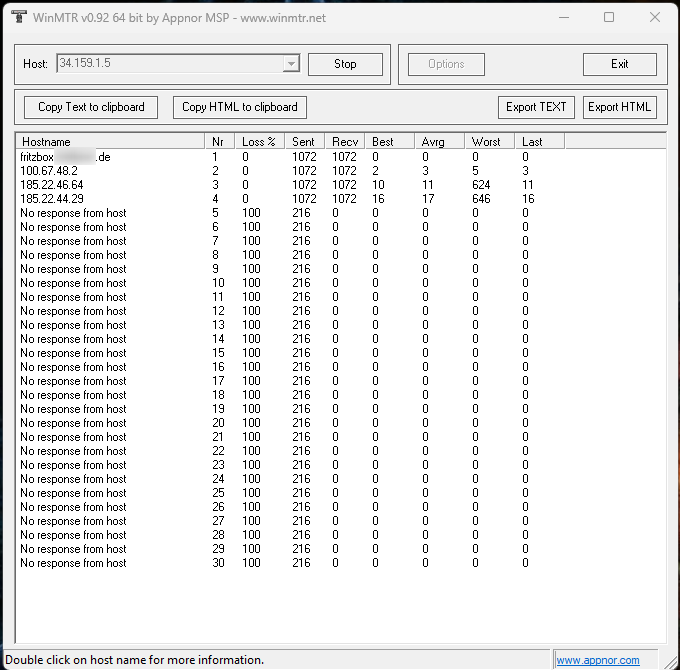The image size is (680, 670).
Task: Stop the running trace
Action: click(345, 64)
